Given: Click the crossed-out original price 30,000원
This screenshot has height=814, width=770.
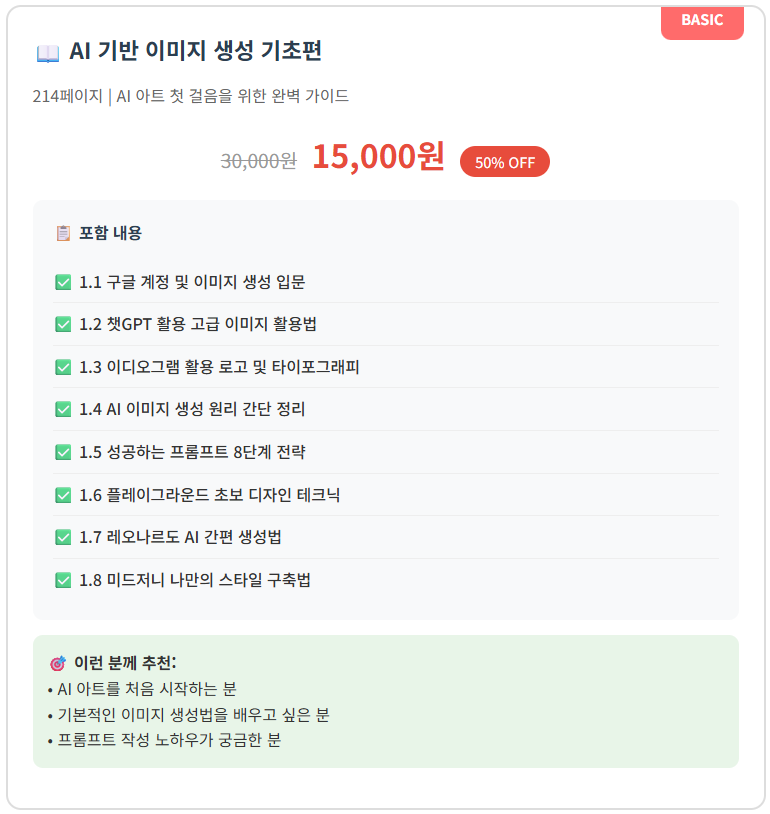Looking at the screenshot, I should [x=258, y=161].
